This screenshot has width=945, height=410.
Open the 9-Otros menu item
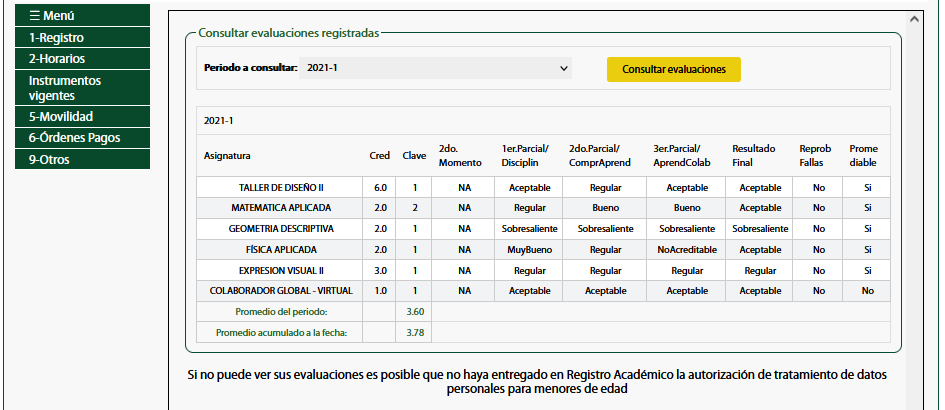pos(82,159)
